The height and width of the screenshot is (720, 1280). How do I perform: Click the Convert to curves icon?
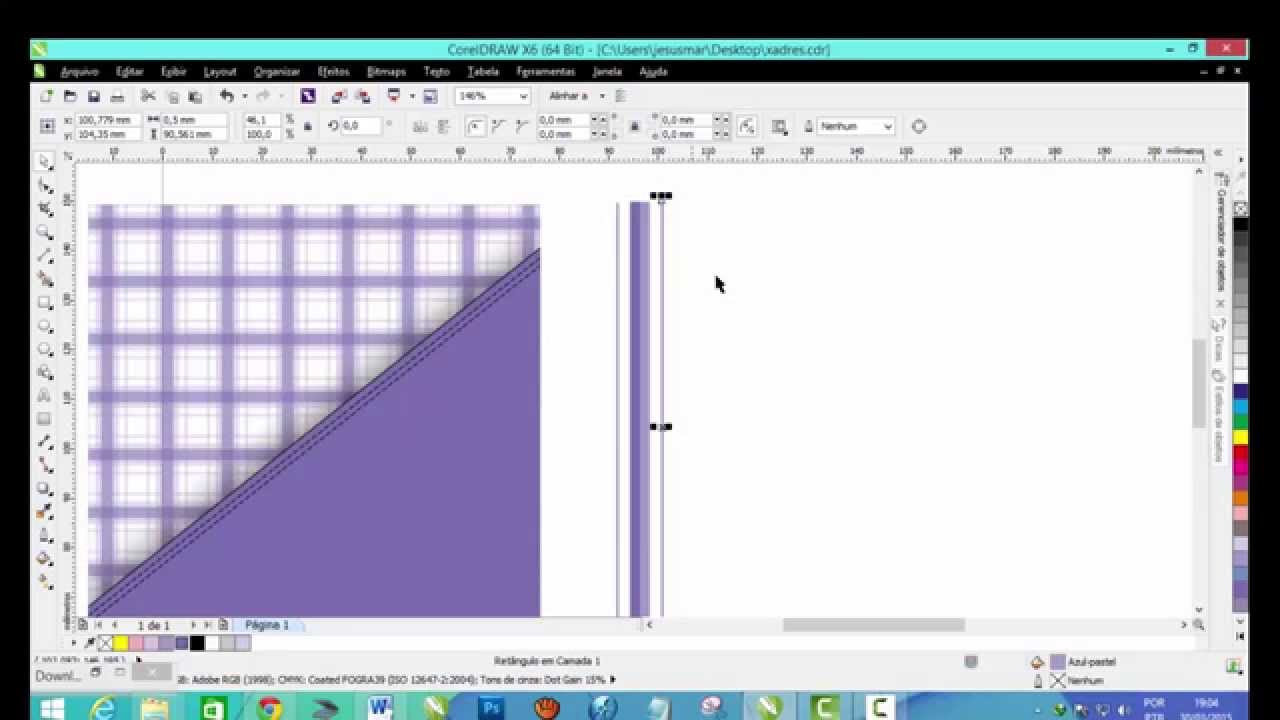tap(918, 126)
